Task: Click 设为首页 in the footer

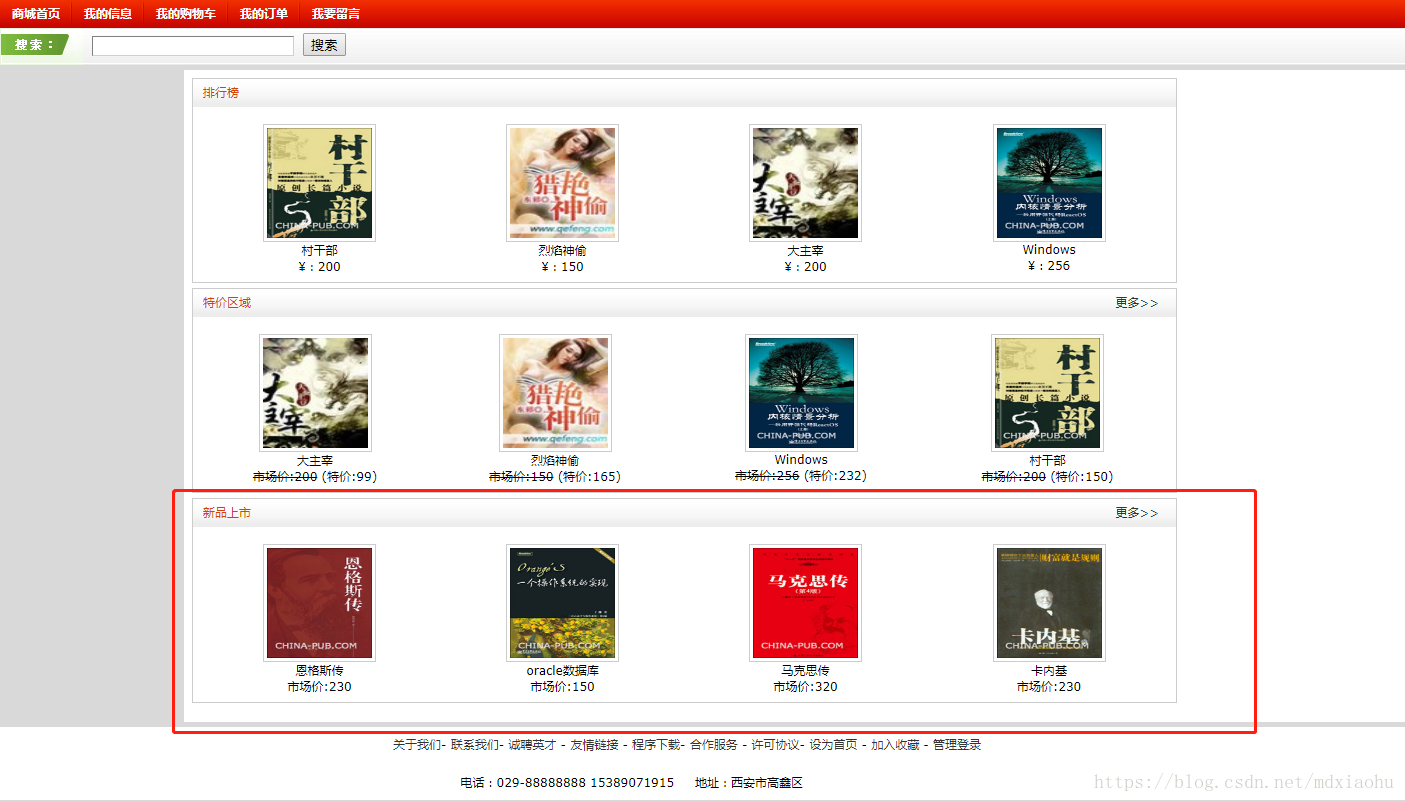Action: pyautogui.click(x=833, y=745)
